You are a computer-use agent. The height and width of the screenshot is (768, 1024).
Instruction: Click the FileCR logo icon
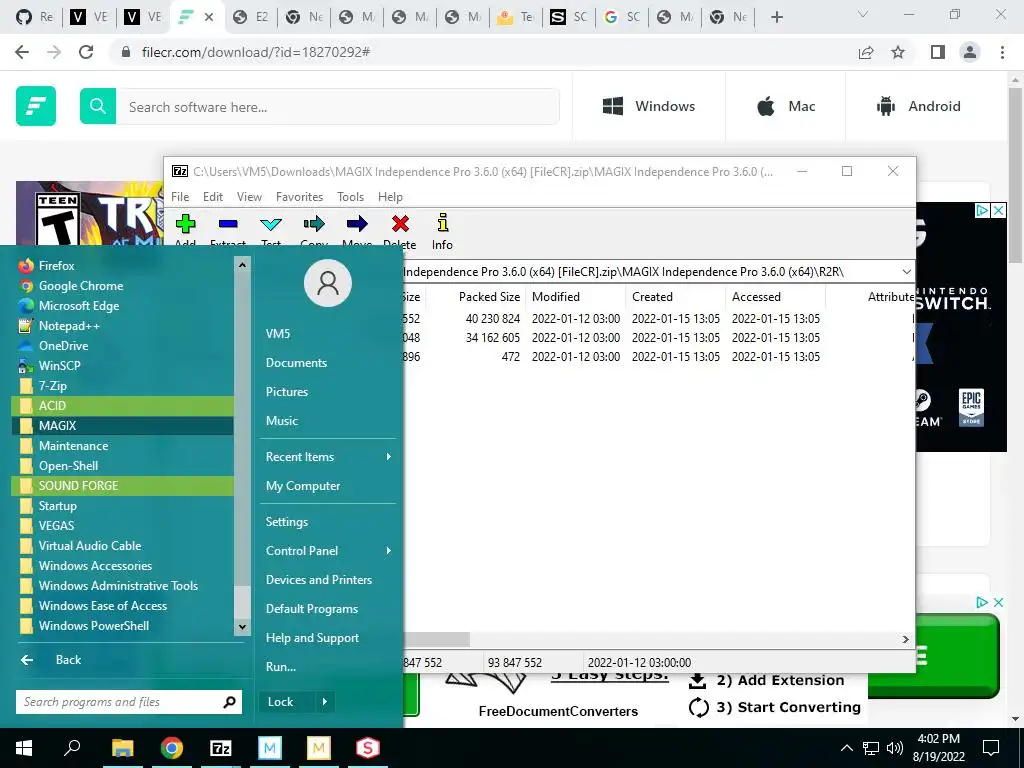click(x=36, y=106)
